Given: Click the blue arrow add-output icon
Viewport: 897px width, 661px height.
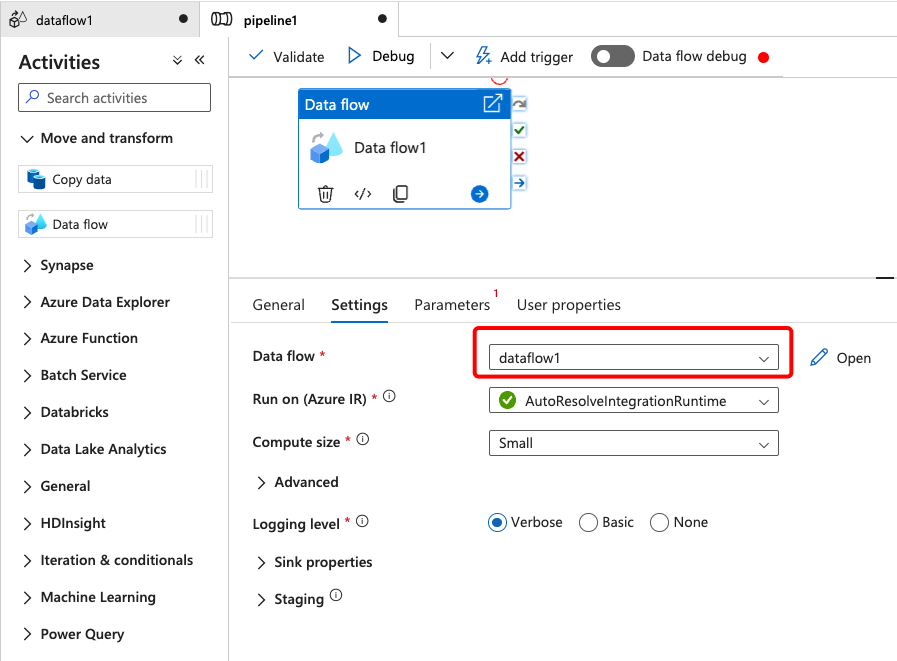Looking at the screenshot, I should click(x=479, y=194).
